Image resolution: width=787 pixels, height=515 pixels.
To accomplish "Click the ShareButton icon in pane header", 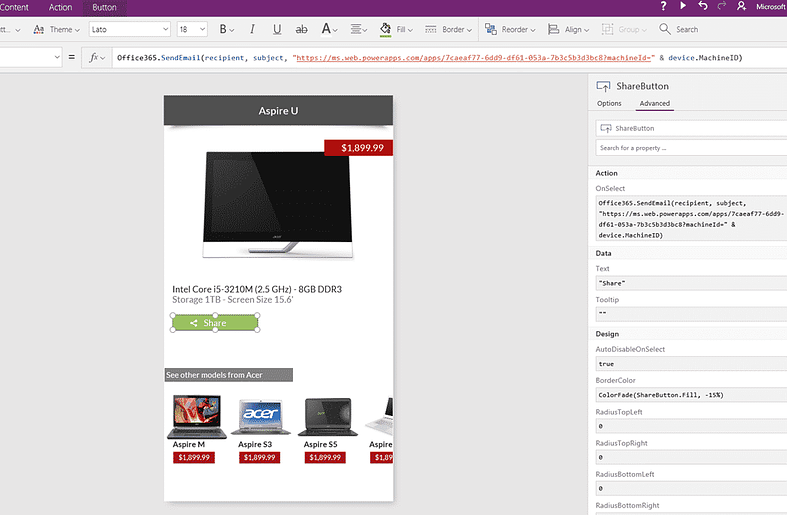I will point(603,86).
